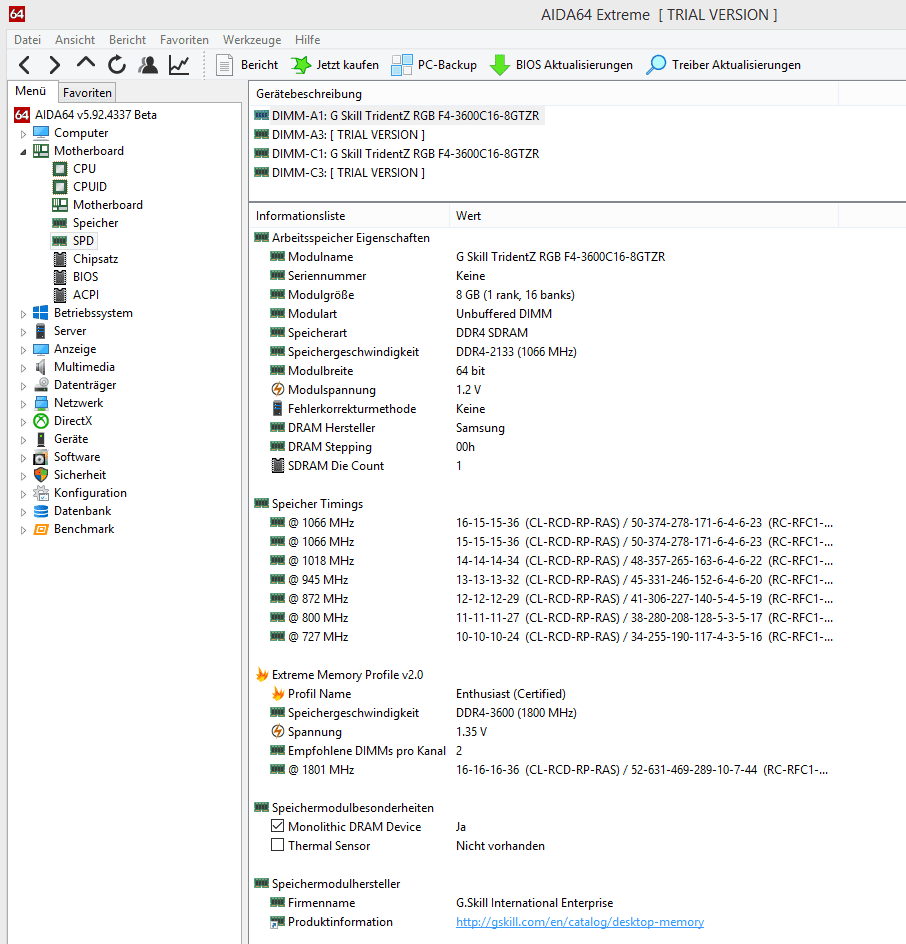Go up one level with the up arrow
This screenshot has width=906, height=944.
[86, 63]
